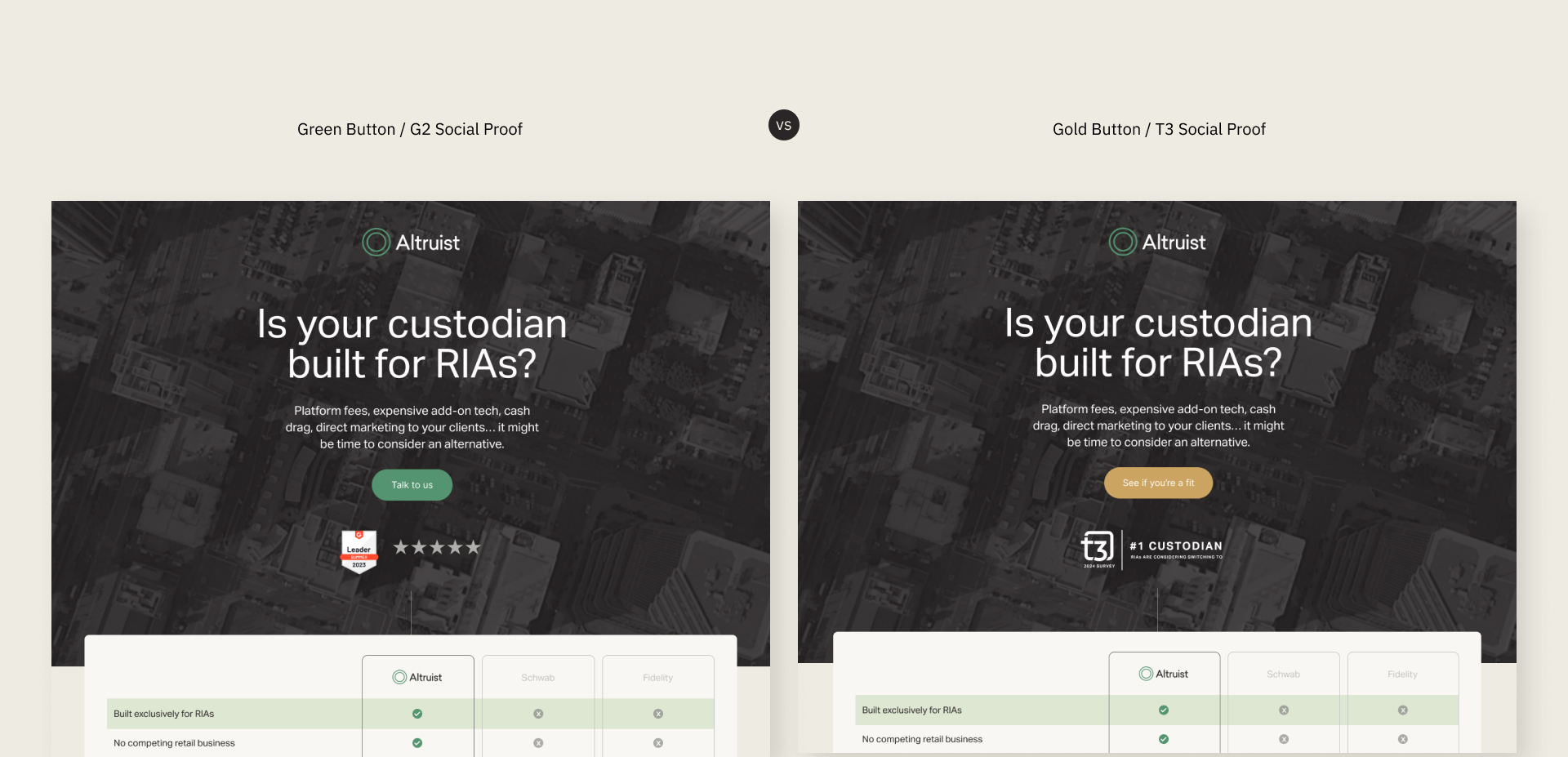Click Fidelity's gray X for "Built exclusively for RIAs", left table
Viewport: 1568px width, 757px height.
tap(658, 714)
